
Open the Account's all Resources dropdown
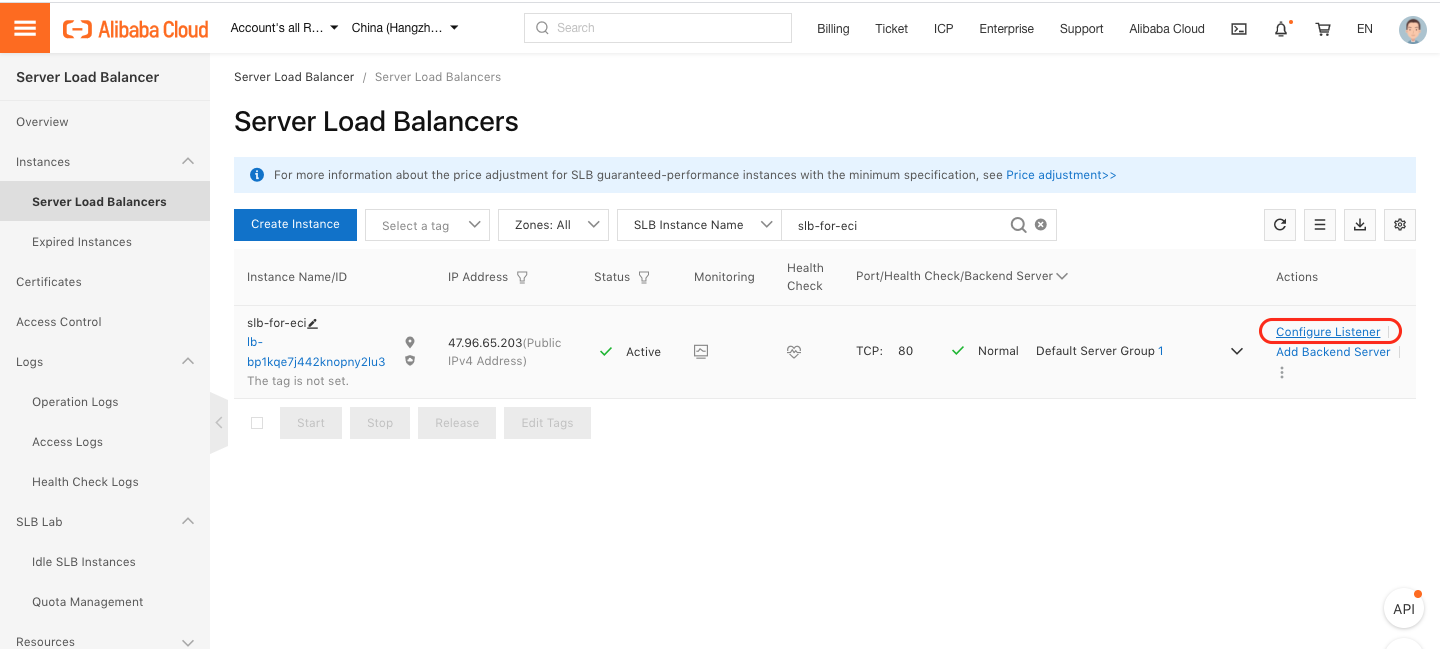pyautogui.click(x=284, y=28)
